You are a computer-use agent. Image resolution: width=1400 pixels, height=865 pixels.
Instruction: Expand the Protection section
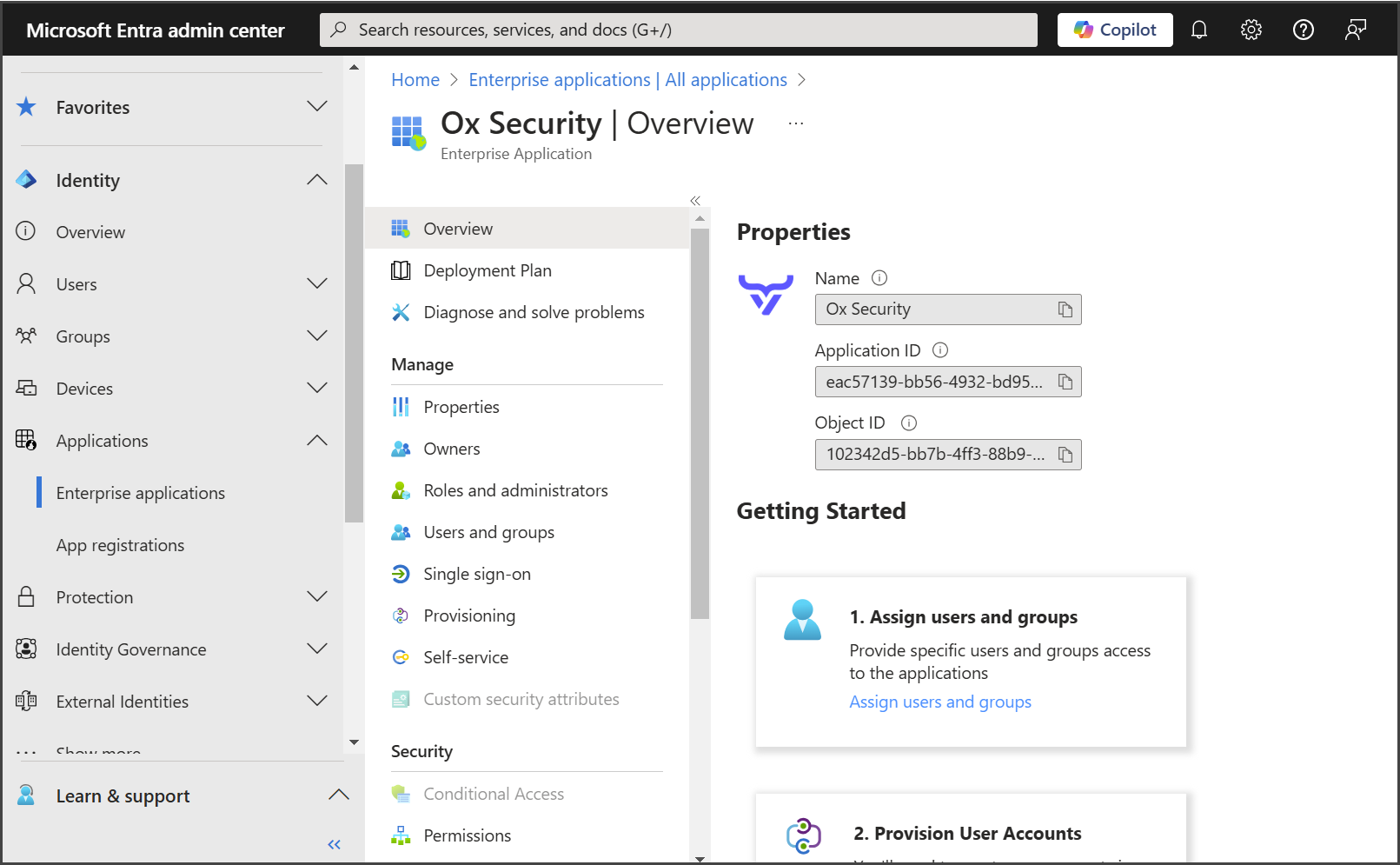point(317,597)
